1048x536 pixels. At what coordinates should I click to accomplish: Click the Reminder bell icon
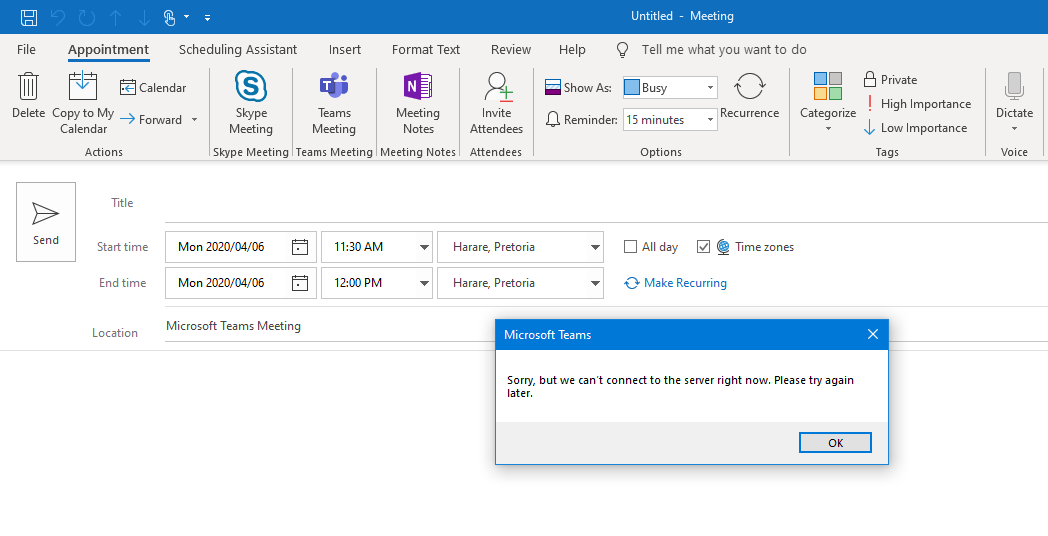pos(553,120)
